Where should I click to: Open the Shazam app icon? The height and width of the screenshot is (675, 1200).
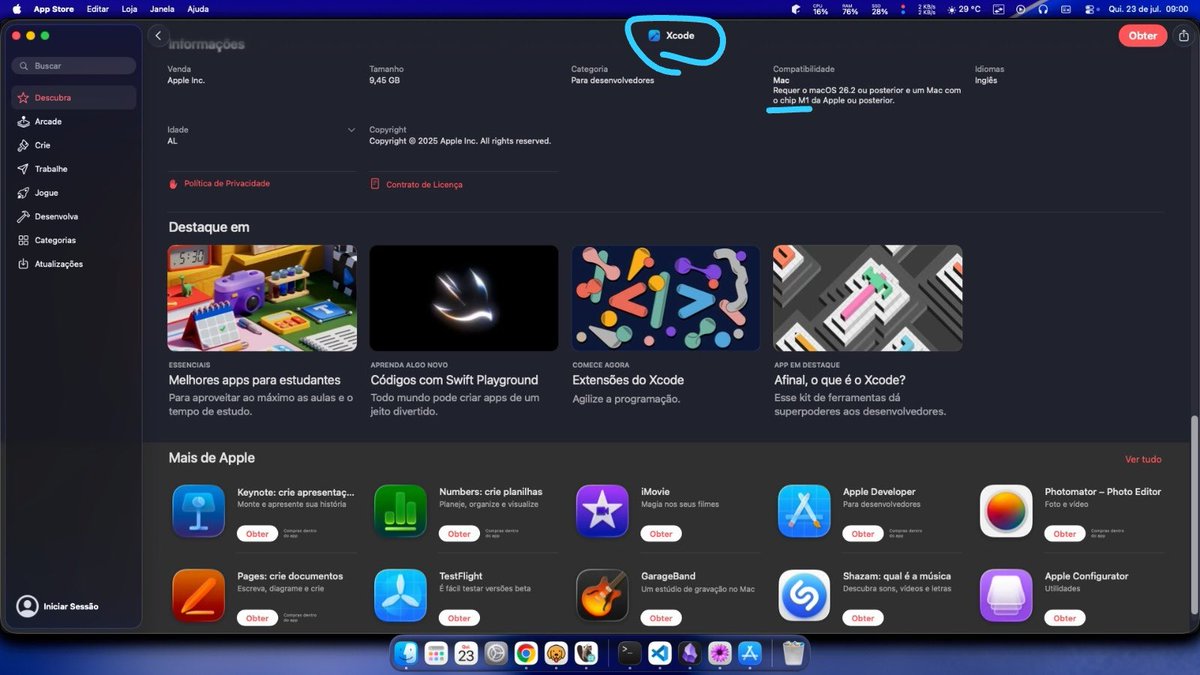coord(804,596)
